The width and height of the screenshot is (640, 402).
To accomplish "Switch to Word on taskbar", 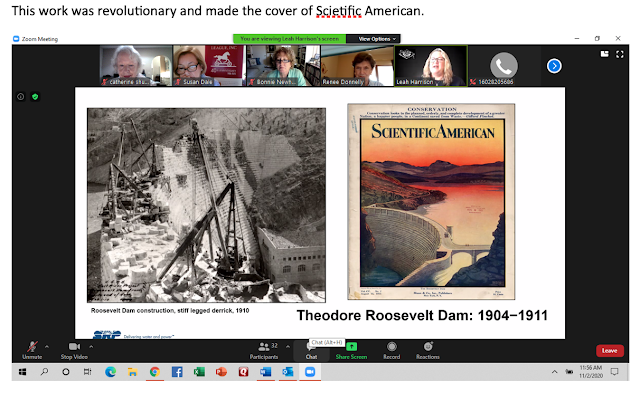I will pyautogui.click(x=266, y=372).
